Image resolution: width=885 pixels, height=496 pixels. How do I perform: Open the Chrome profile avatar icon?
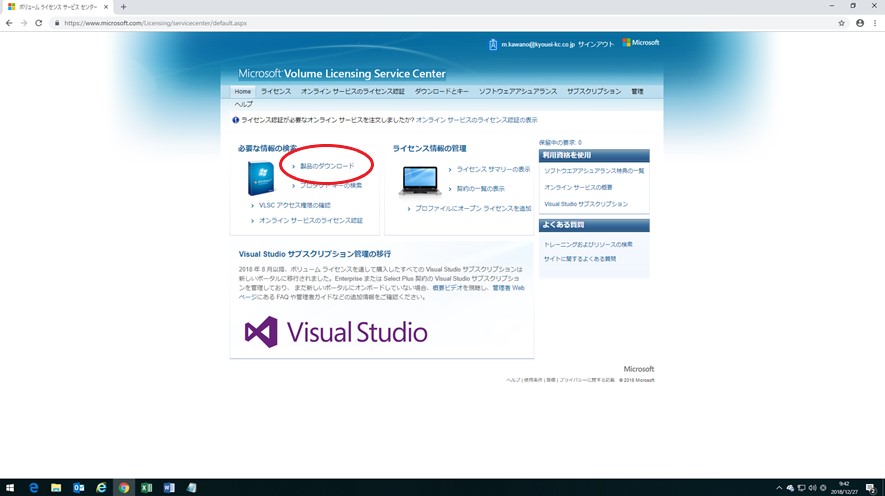point(860,23)
